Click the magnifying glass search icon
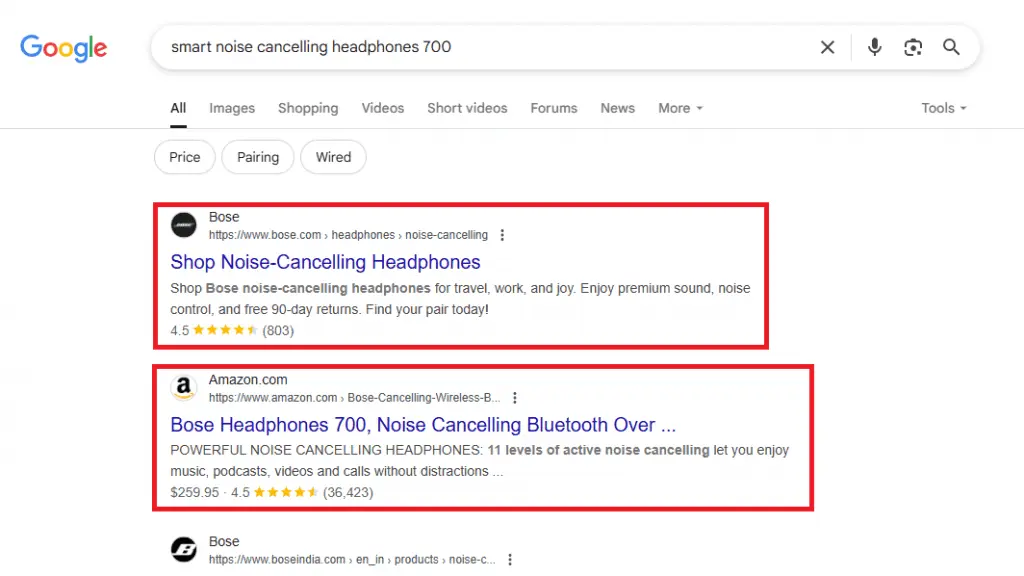Viewport: 1024px width, 576px height. (951, 47)
